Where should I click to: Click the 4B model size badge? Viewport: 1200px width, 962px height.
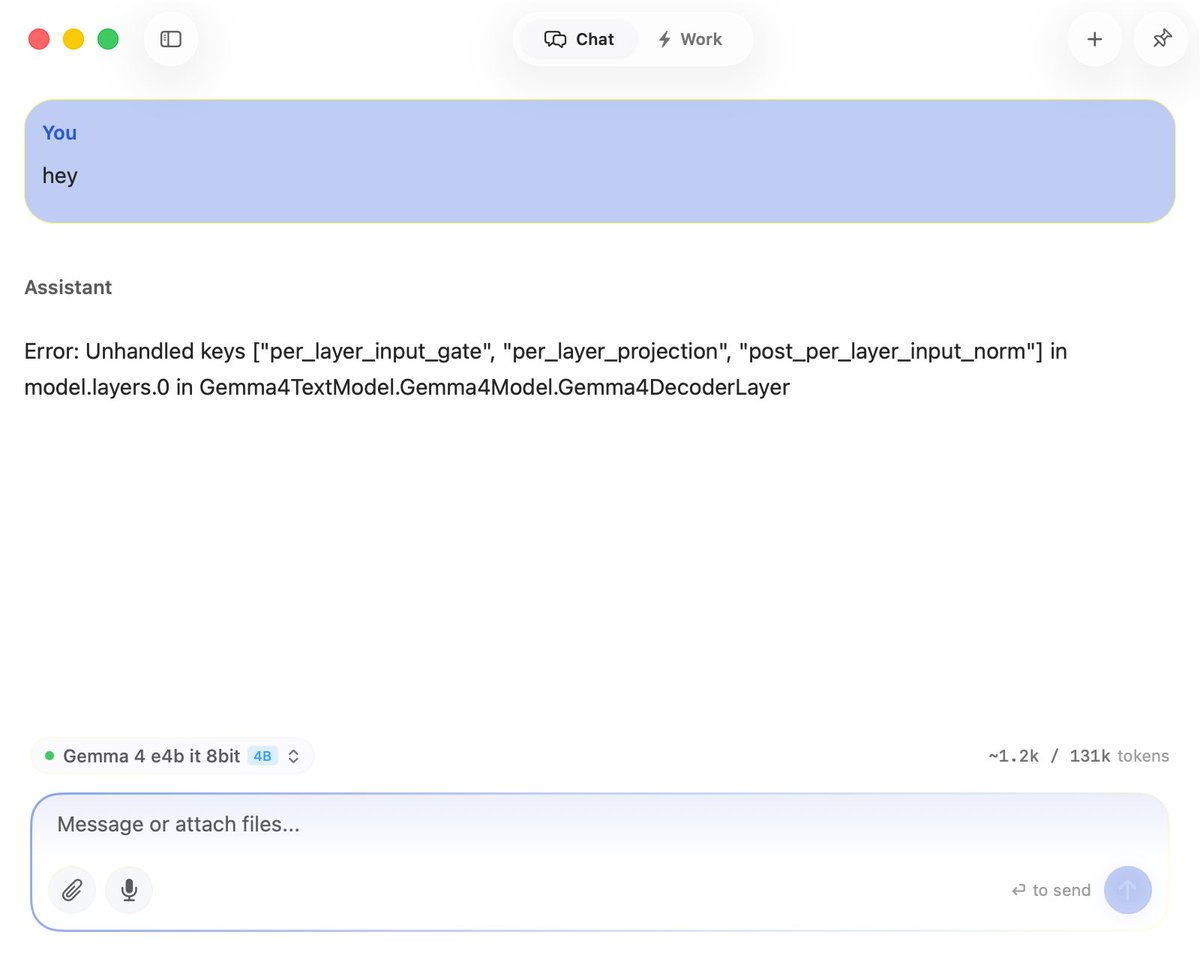(263, 756)
